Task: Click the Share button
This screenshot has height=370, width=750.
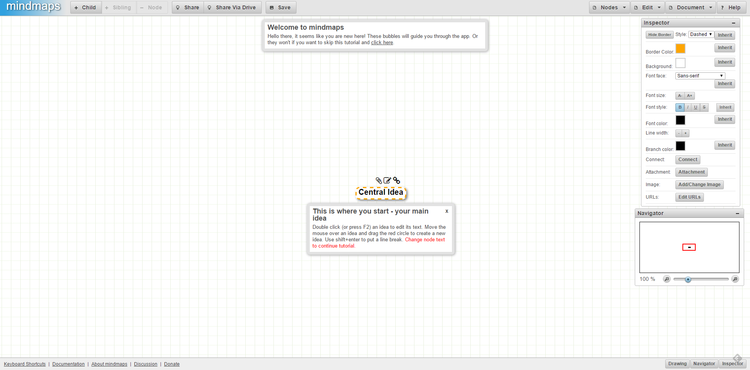Action: tap(188, 8)
